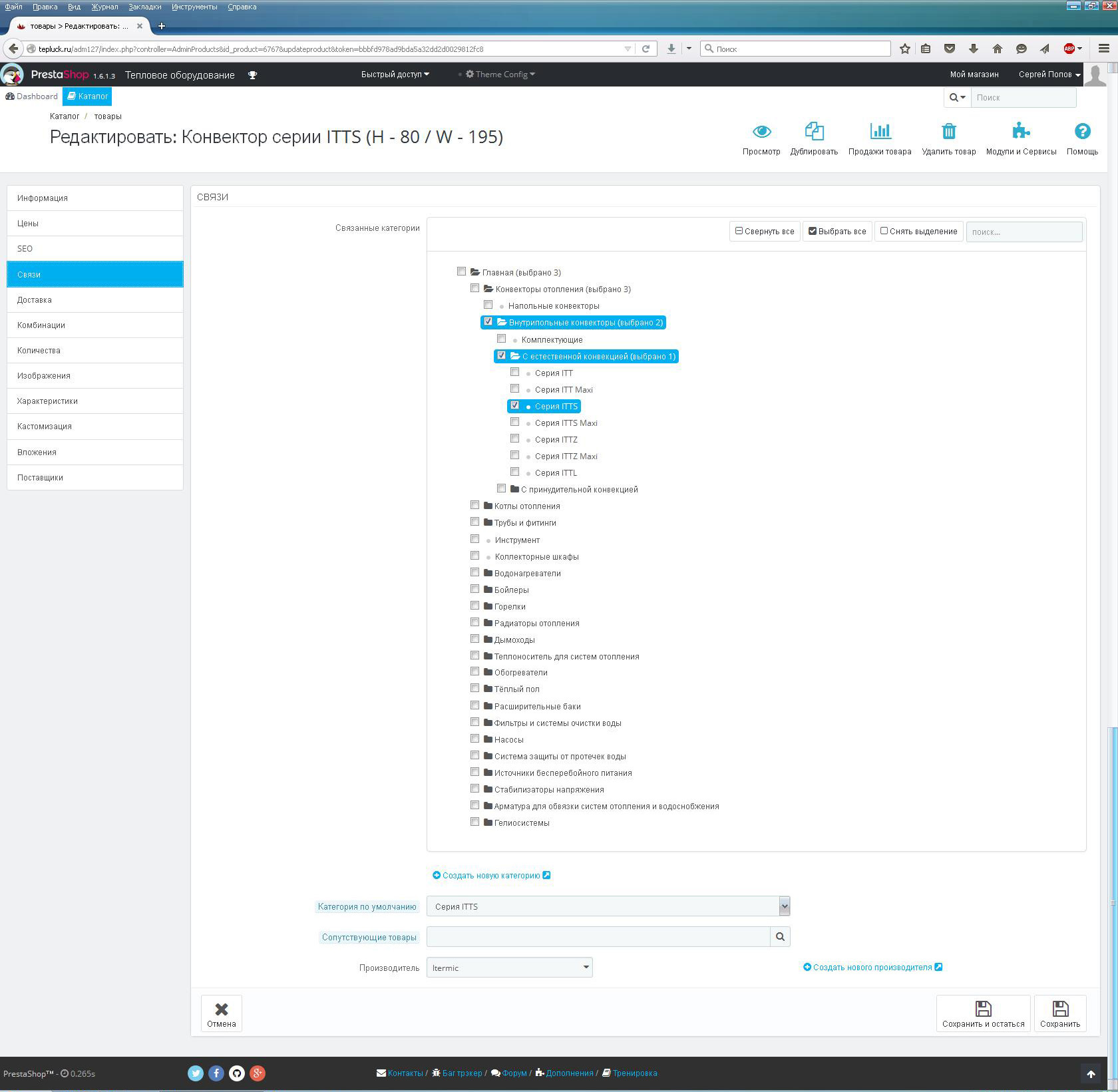Open the Facebook footer icon
The image size is (1118, 1092).
(216, 1073)
